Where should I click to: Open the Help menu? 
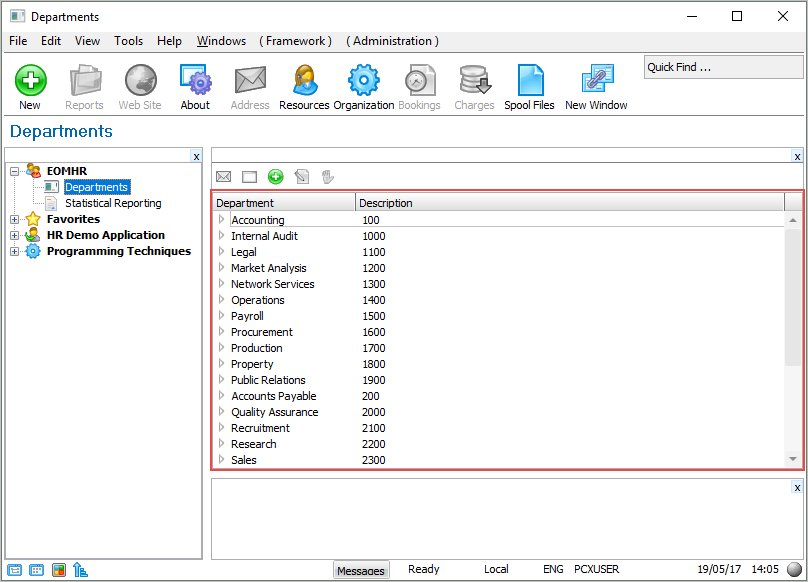[x=169, y=41]
